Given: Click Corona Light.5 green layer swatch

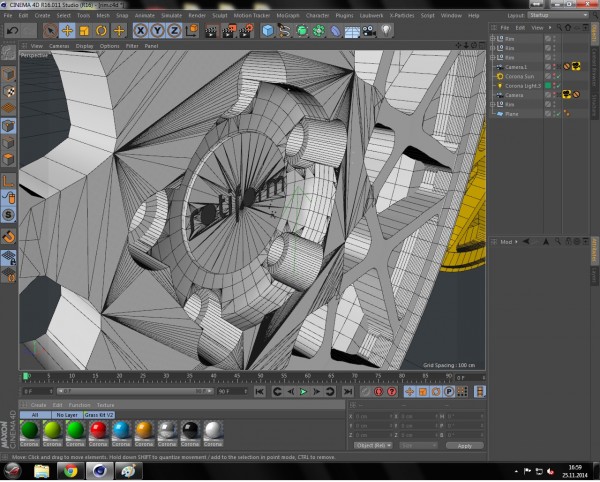Looking at the screenshot, I should click(x=548, y=86).
